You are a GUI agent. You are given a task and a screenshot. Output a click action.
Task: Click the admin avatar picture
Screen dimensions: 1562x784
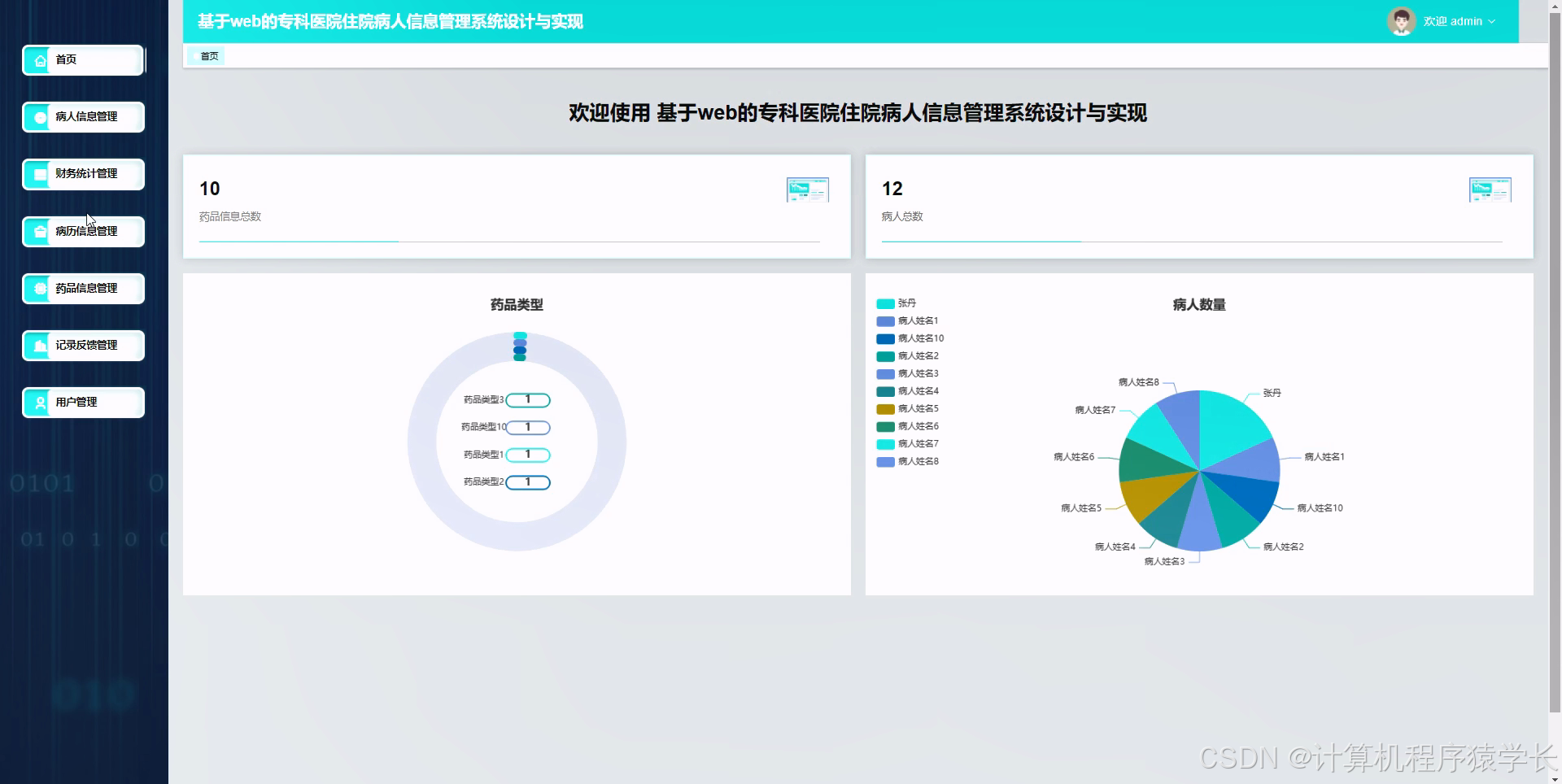[x=1401, y=21]
